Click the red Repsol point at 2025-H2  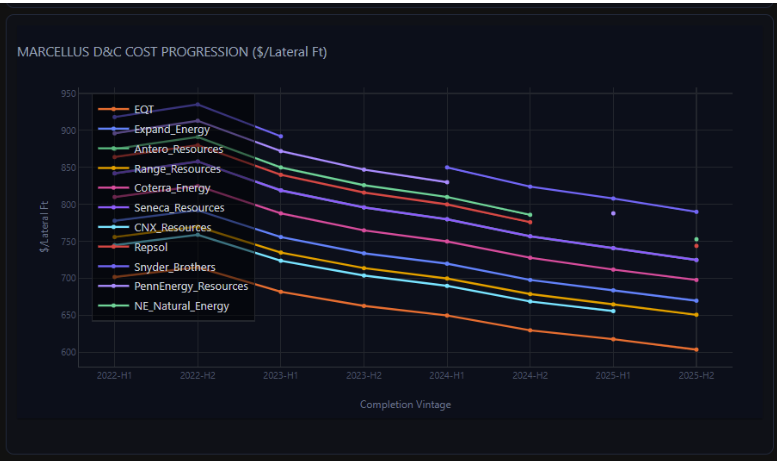[696, 246]
